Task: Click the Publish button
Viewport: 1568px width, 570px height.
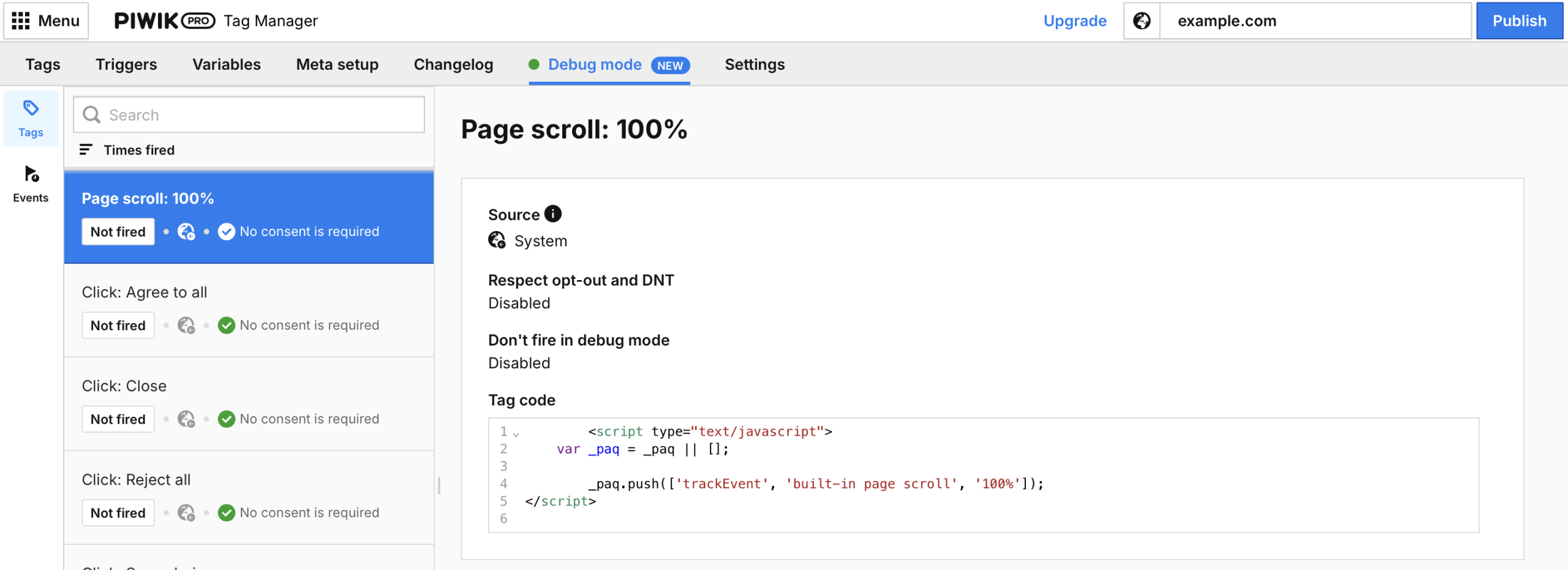Action: click(1519, 21)
